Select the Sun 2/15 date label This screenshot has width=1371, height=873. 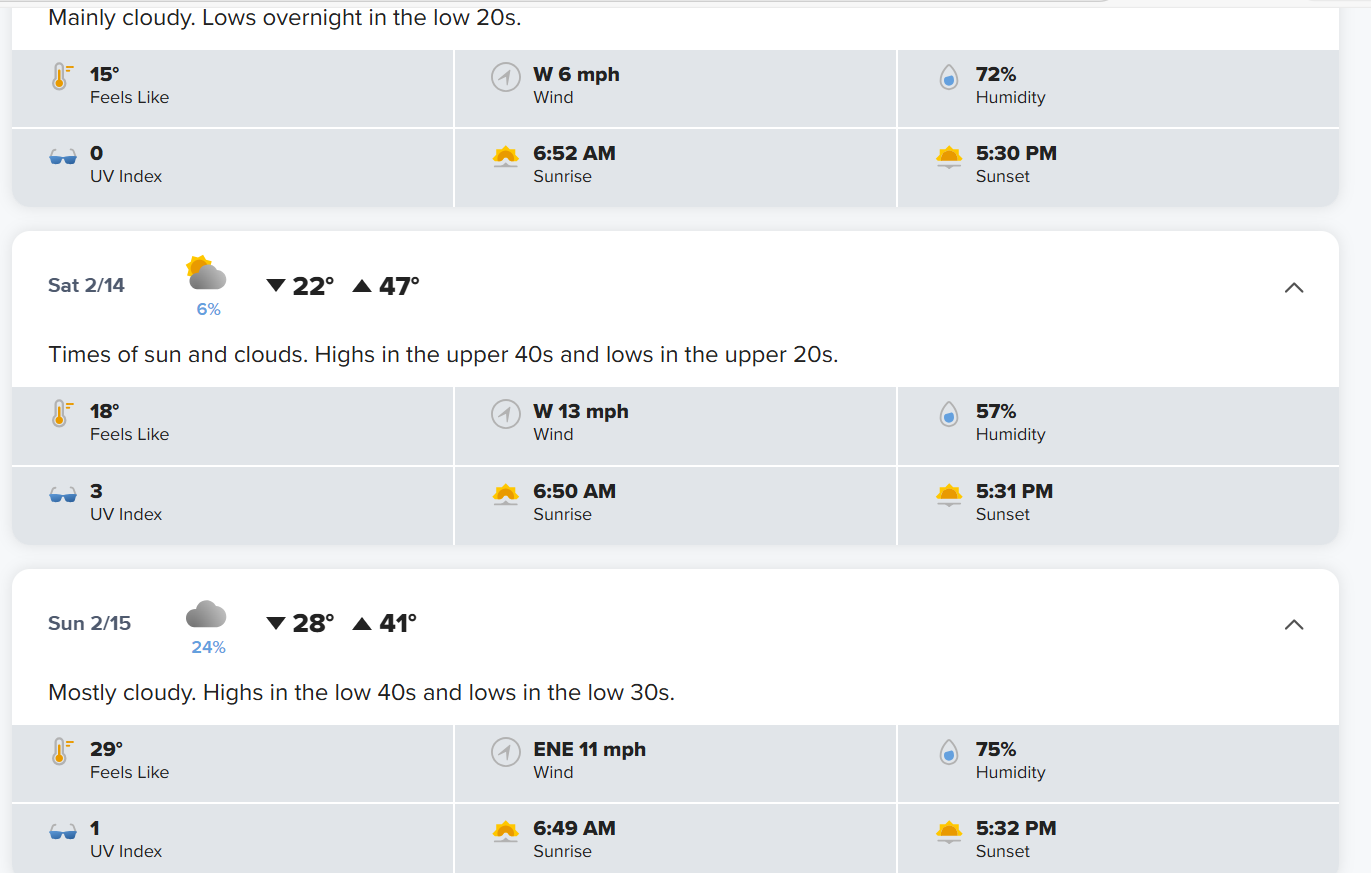(x=89, y=624)
